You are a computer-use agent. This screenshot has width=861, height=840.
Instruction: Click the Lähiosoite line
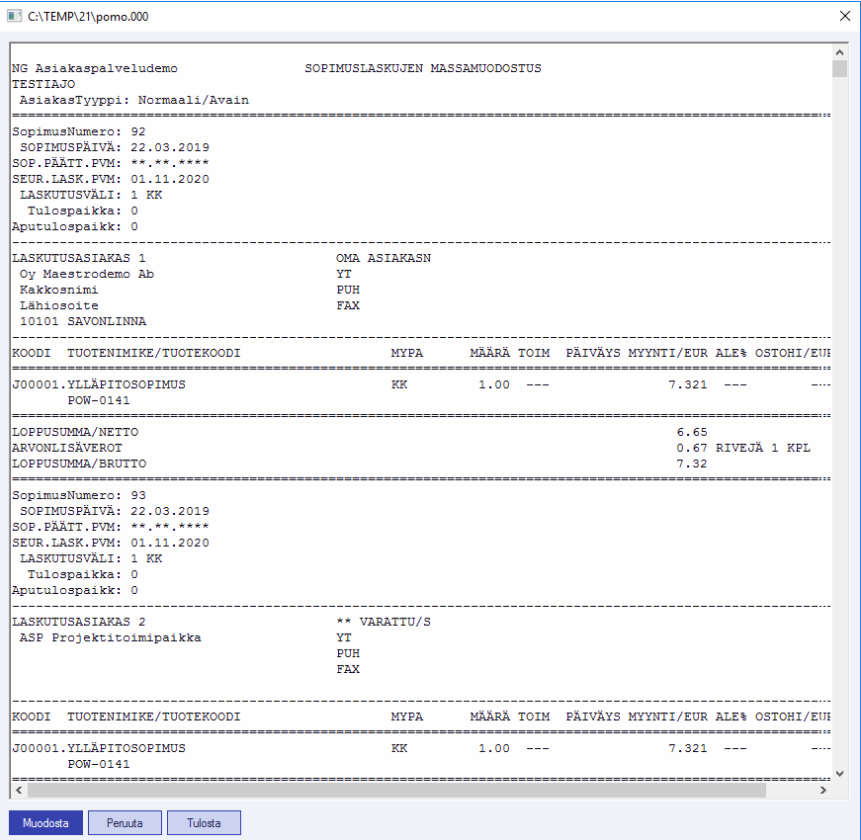[59, 305]
